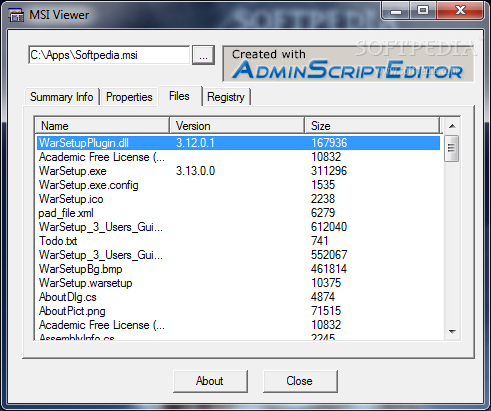Click the AdminScriptEditor banner

348,64
